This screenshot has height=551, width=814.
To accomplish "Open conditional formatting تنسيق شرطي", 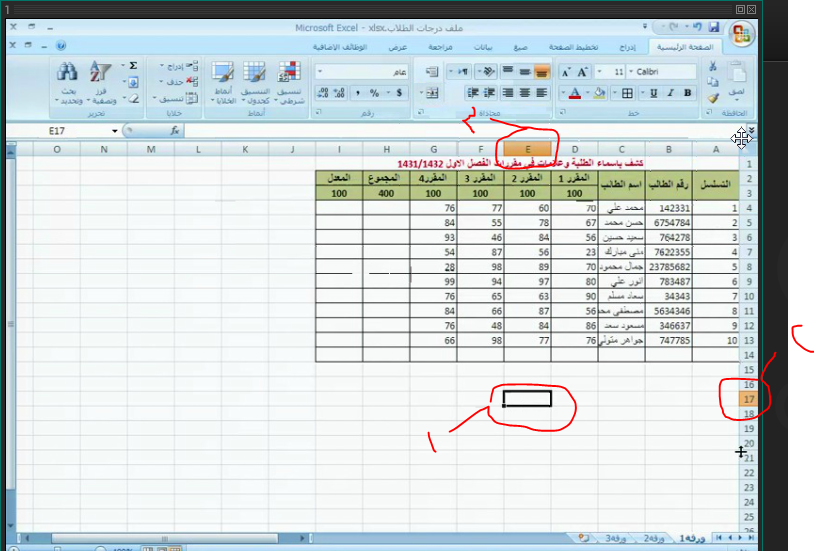I will [x=290, y=82].
